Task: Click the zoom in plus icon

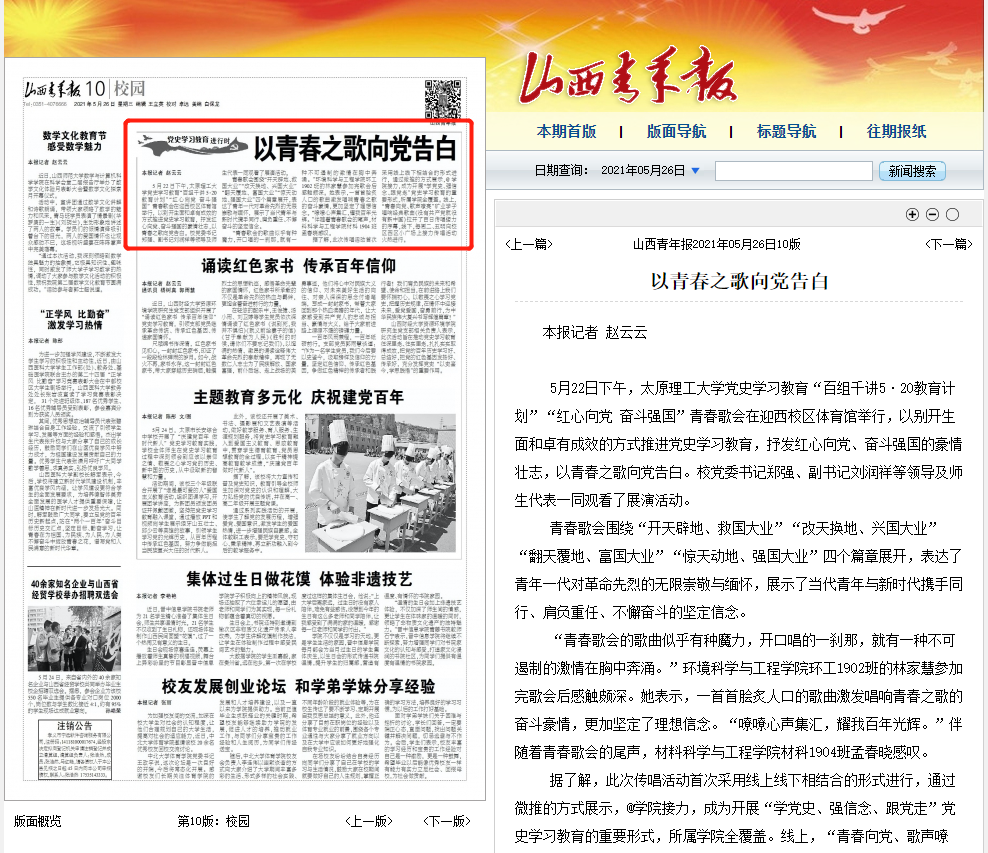Action: click(912, 214)
